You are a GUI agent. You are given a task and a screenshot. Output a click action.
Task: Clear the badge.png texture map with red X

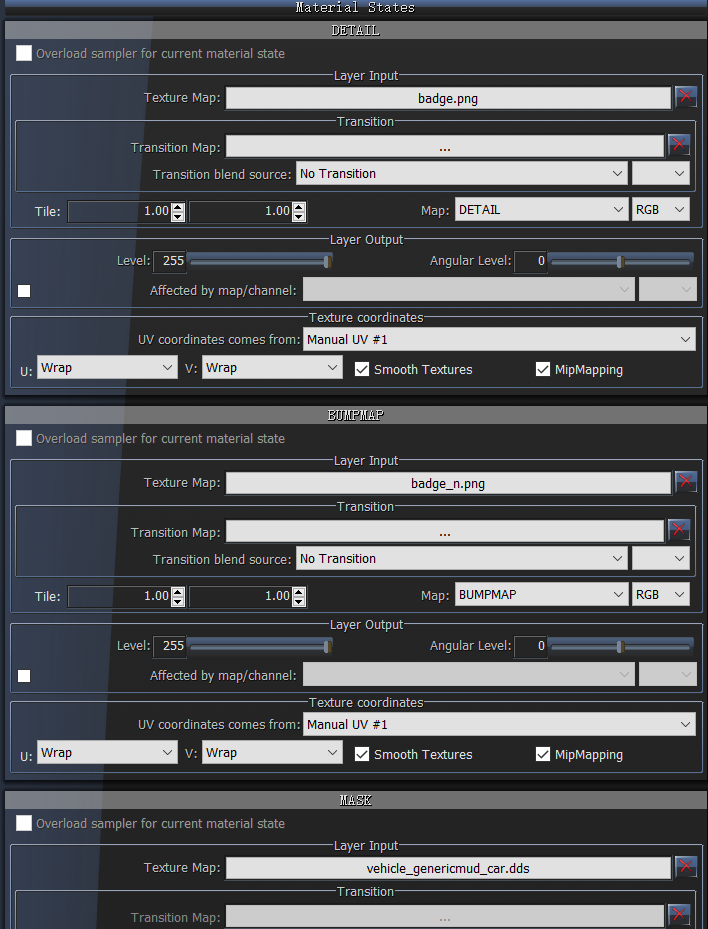(x=685, y=97)
